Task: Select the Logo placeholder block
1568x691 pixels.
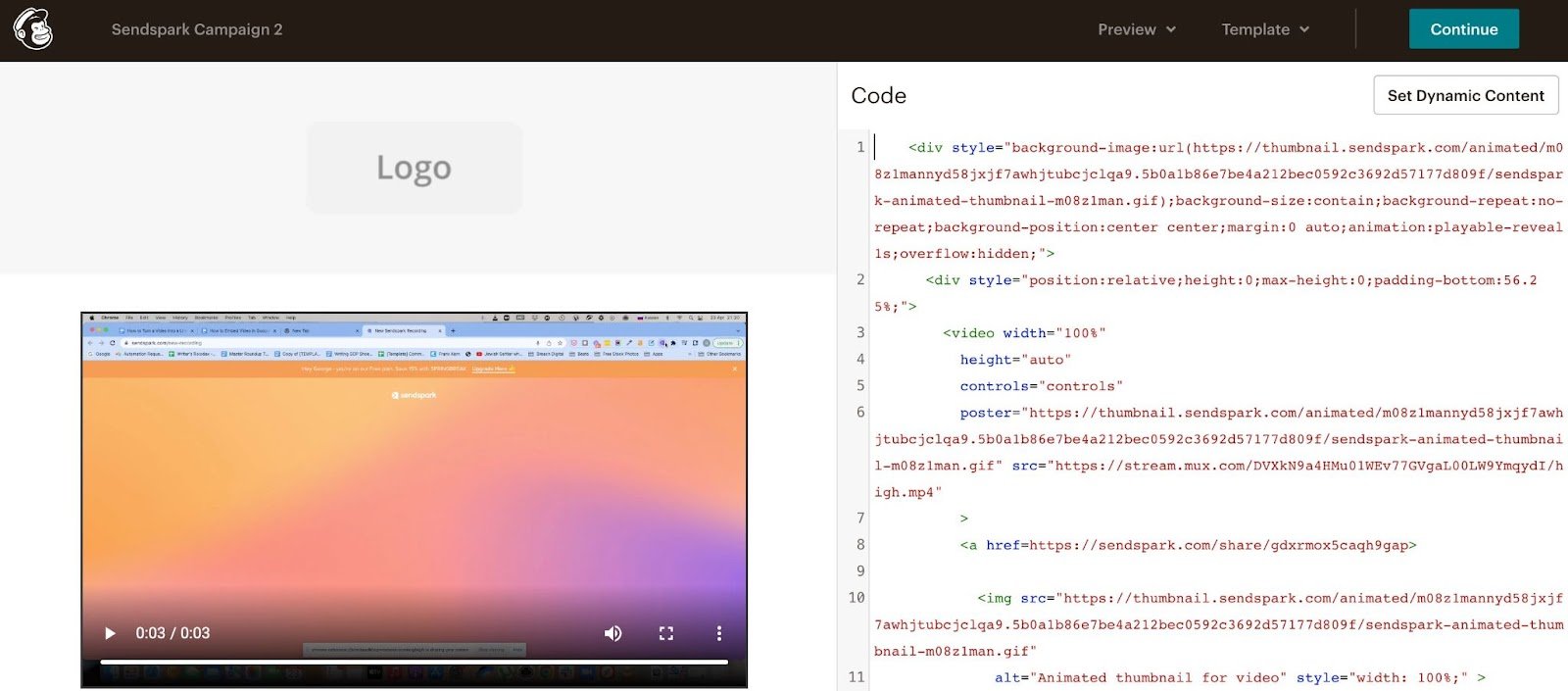Action: coord(415,168)
